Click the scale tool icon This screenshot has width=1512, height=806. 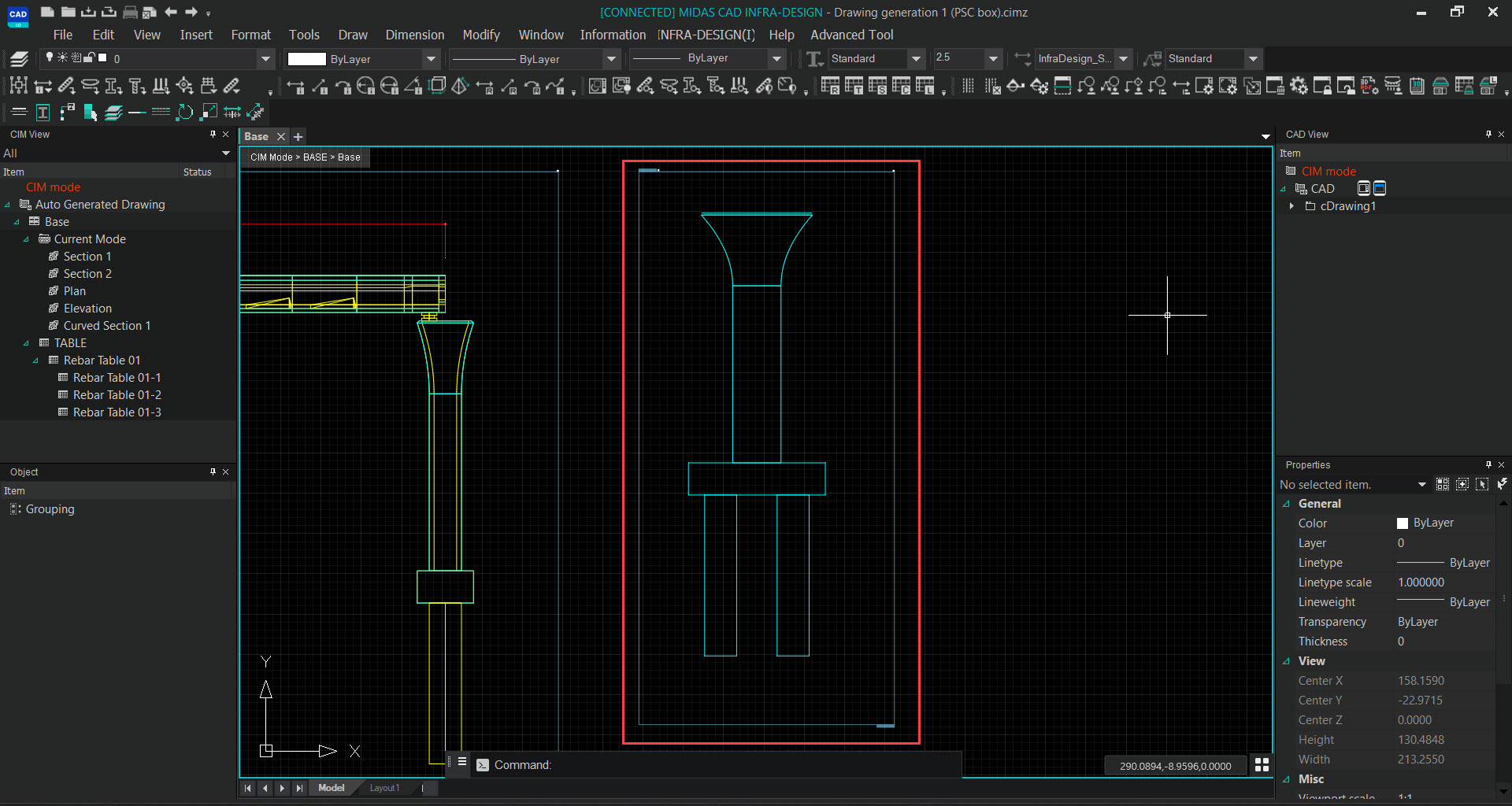coord(209,113)
